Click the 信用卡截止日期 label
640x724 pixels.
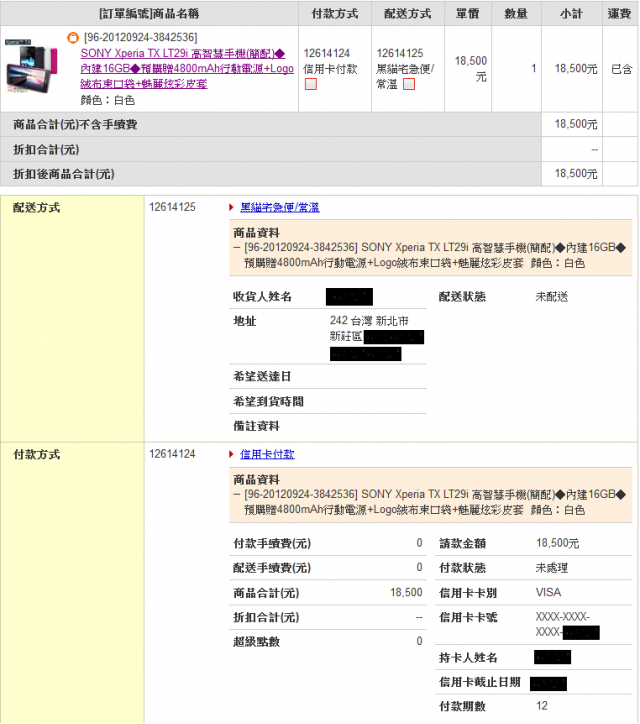480,682
